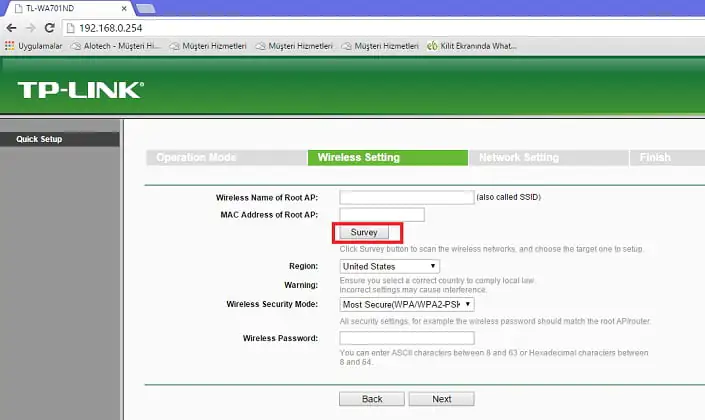Select the Wireless Setting step tab
Image resolution: width=705 pixels, height=420 pixels.
(x=388, y=157)
